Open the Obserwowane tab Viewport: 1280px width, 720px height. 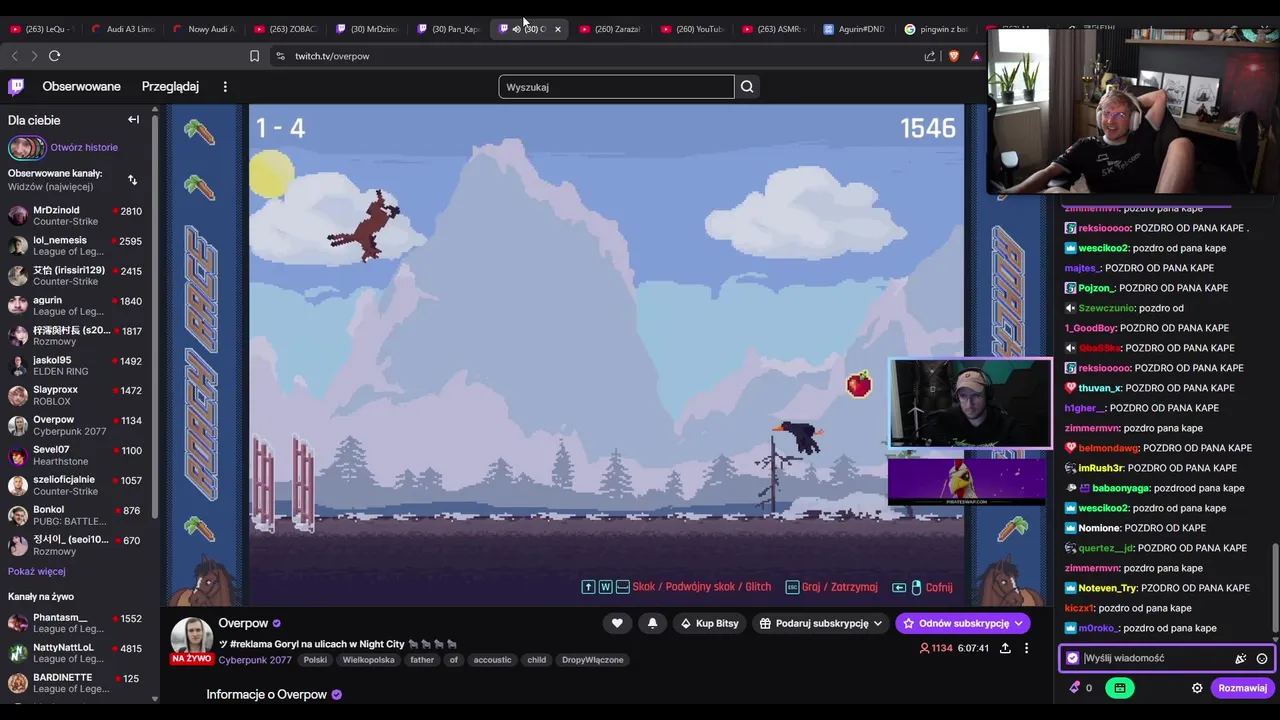81,87
